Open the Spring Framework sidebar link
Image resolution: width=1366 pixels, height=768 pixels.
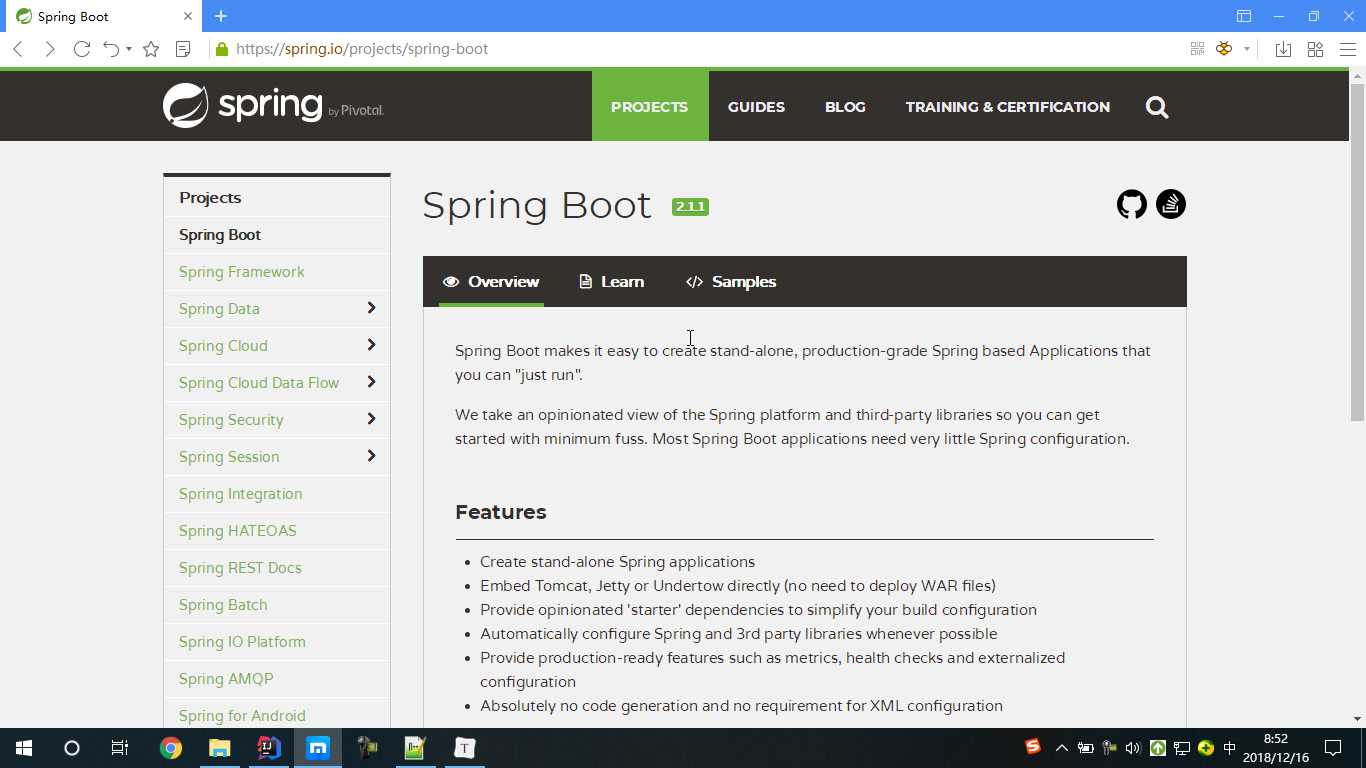(242, 272)
